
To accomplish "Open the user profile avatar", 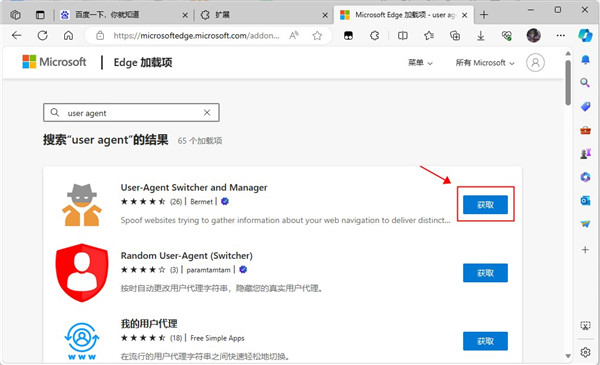I will coord(533,36).
